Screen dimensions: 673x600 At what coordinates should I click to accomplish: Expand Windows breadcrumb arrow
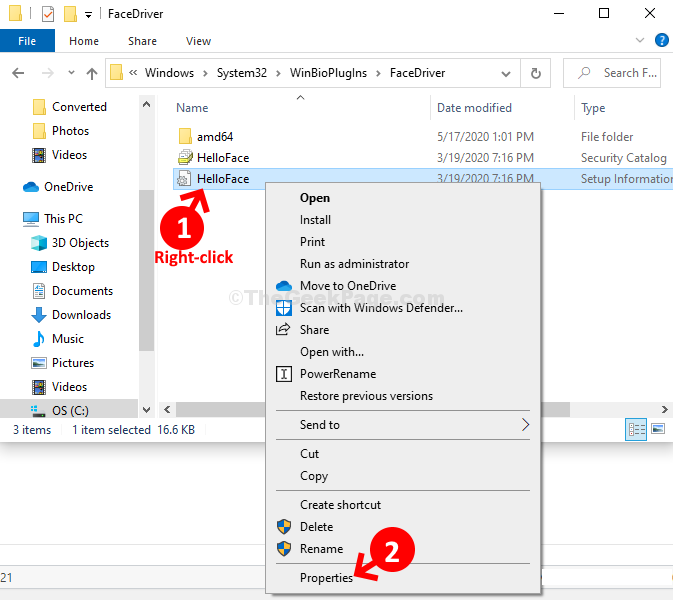(x=205, y=73)
